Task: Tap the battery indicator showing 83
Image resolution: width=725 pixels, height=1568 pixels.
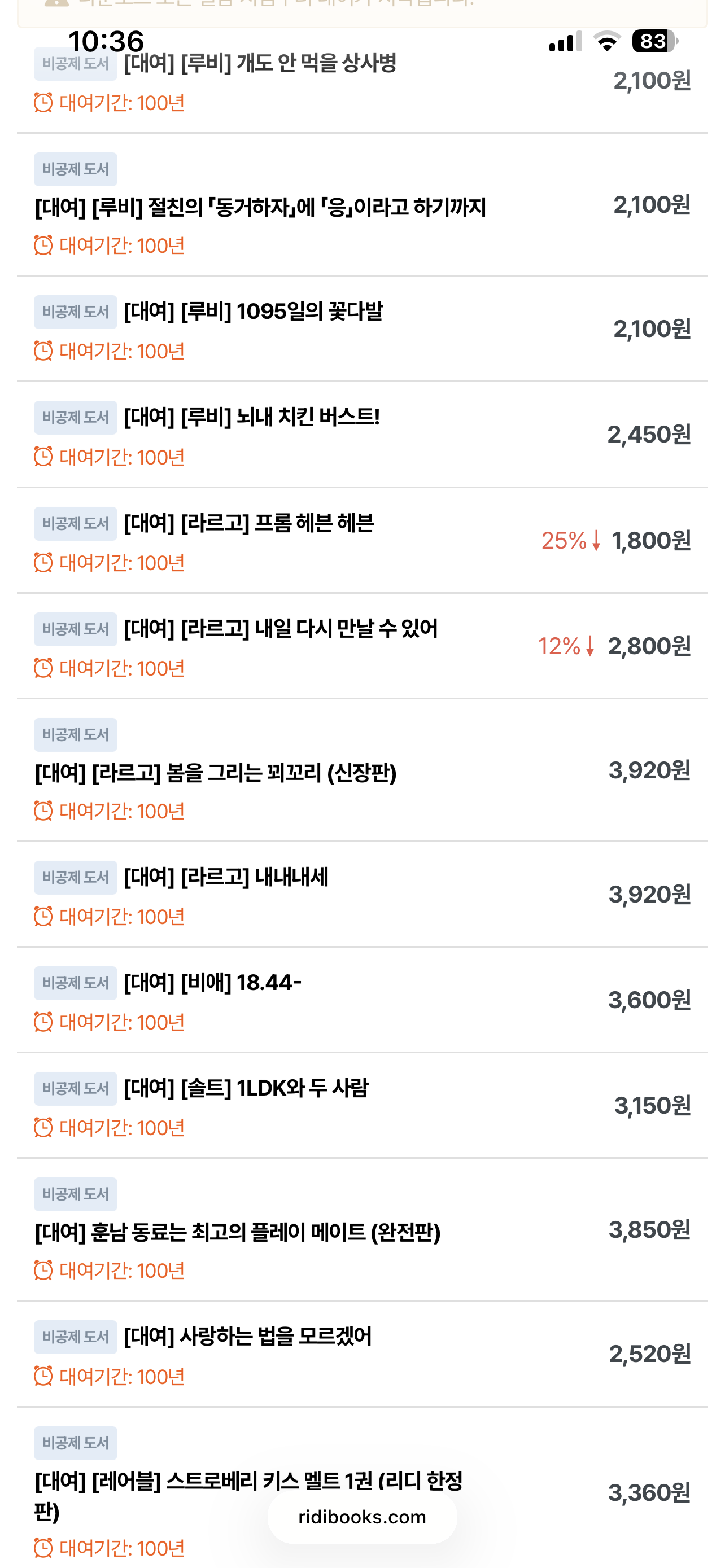Action: (x=654, y=41)
